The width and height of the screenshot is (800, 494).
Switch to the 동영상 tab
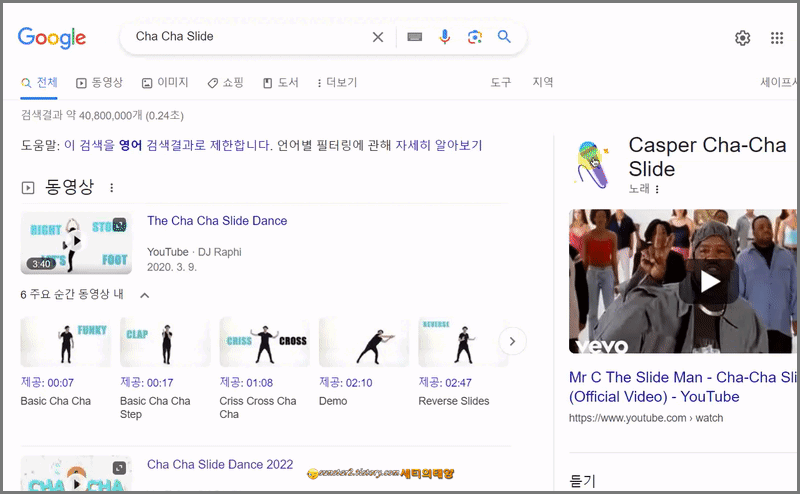(99, 83)
